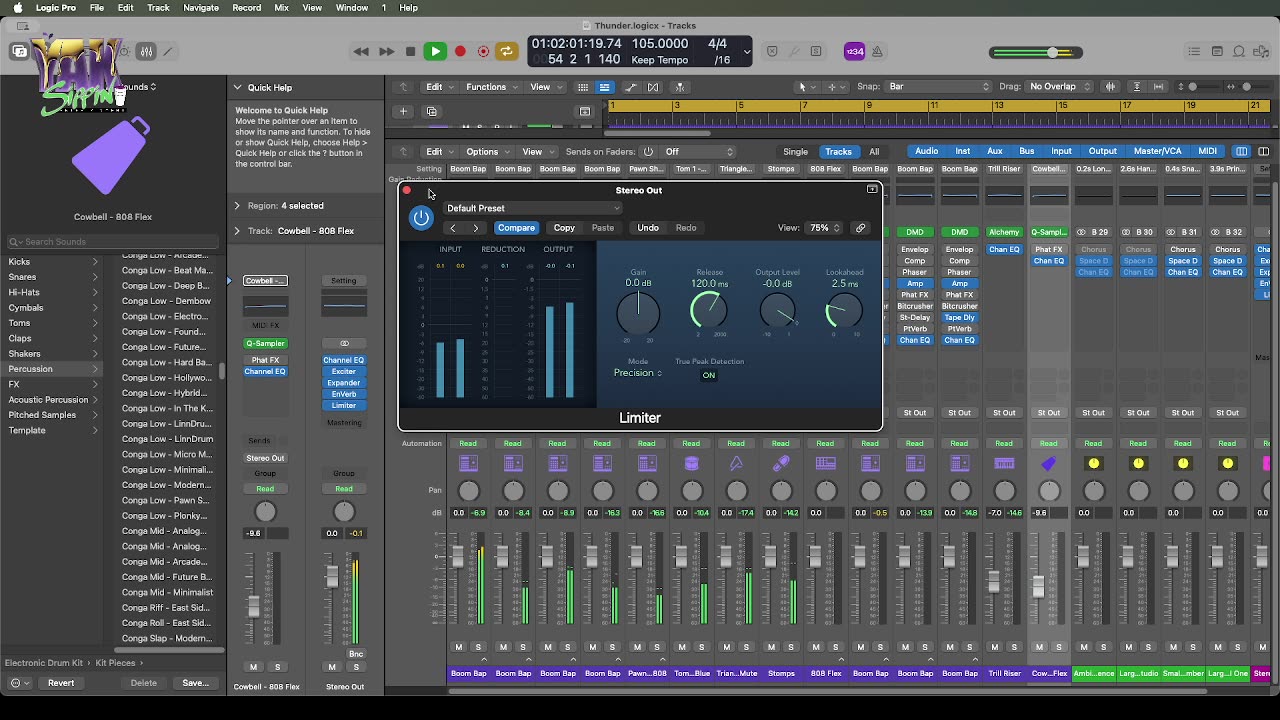The width and height of the screenshot is (1280, 720).
Task: Toggle the yellow Cycle mode button
Action: pos(507,52)
